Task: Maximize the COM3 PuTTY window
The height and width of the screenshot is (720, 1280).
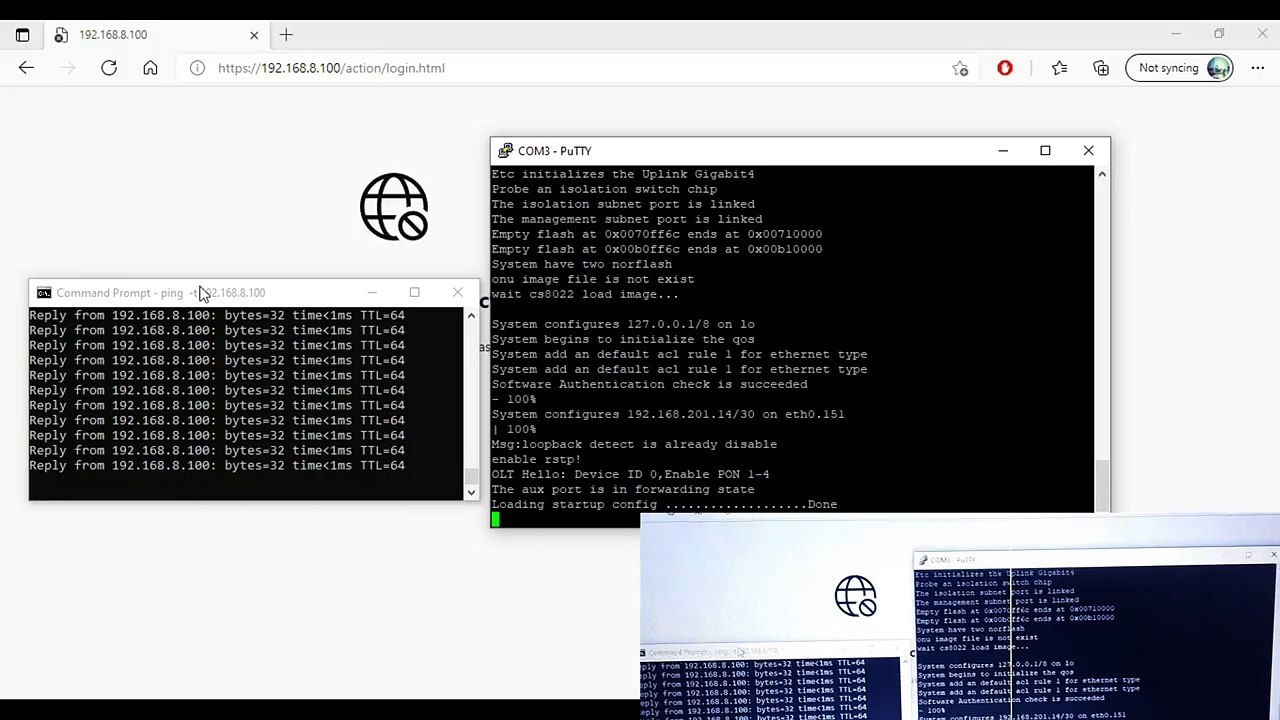Action: click(1045, 151)
